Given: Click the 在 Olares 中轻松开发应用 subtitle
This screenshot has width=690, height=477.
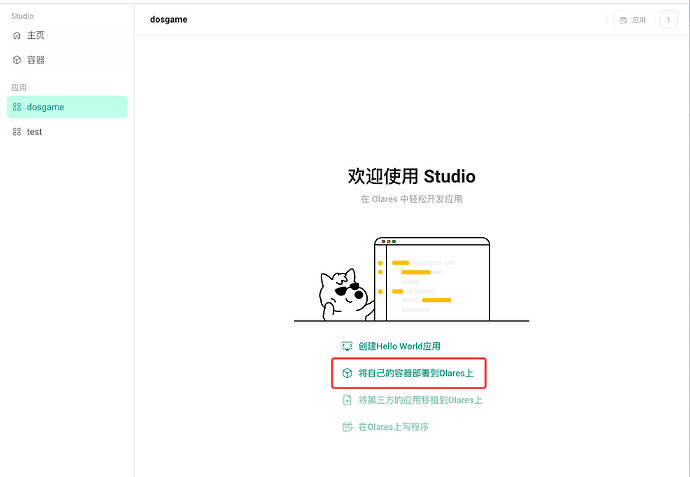Looking at the screenshot, I should tap(411, 199).
